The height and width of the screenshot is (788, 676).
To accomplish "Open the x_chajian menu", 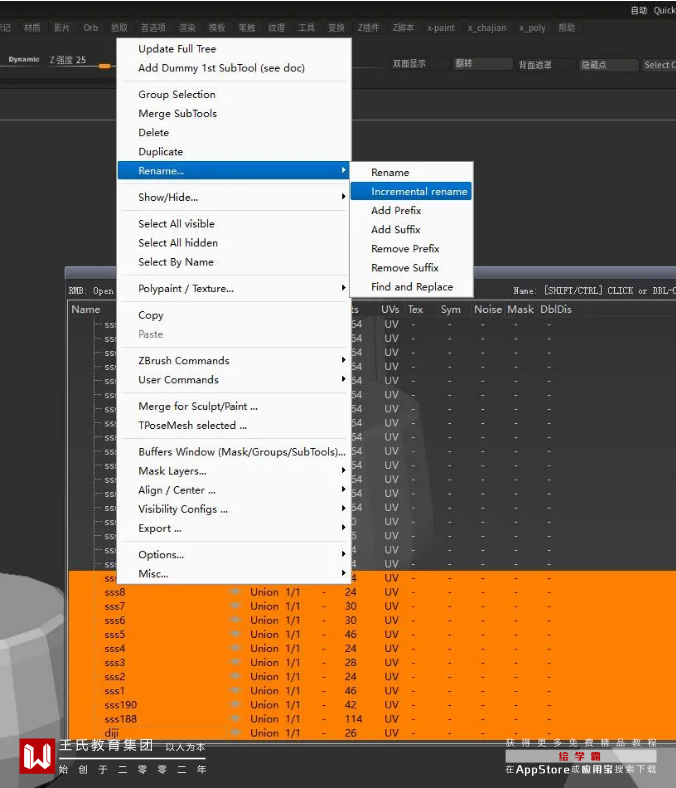I will [x=487, y=28].
